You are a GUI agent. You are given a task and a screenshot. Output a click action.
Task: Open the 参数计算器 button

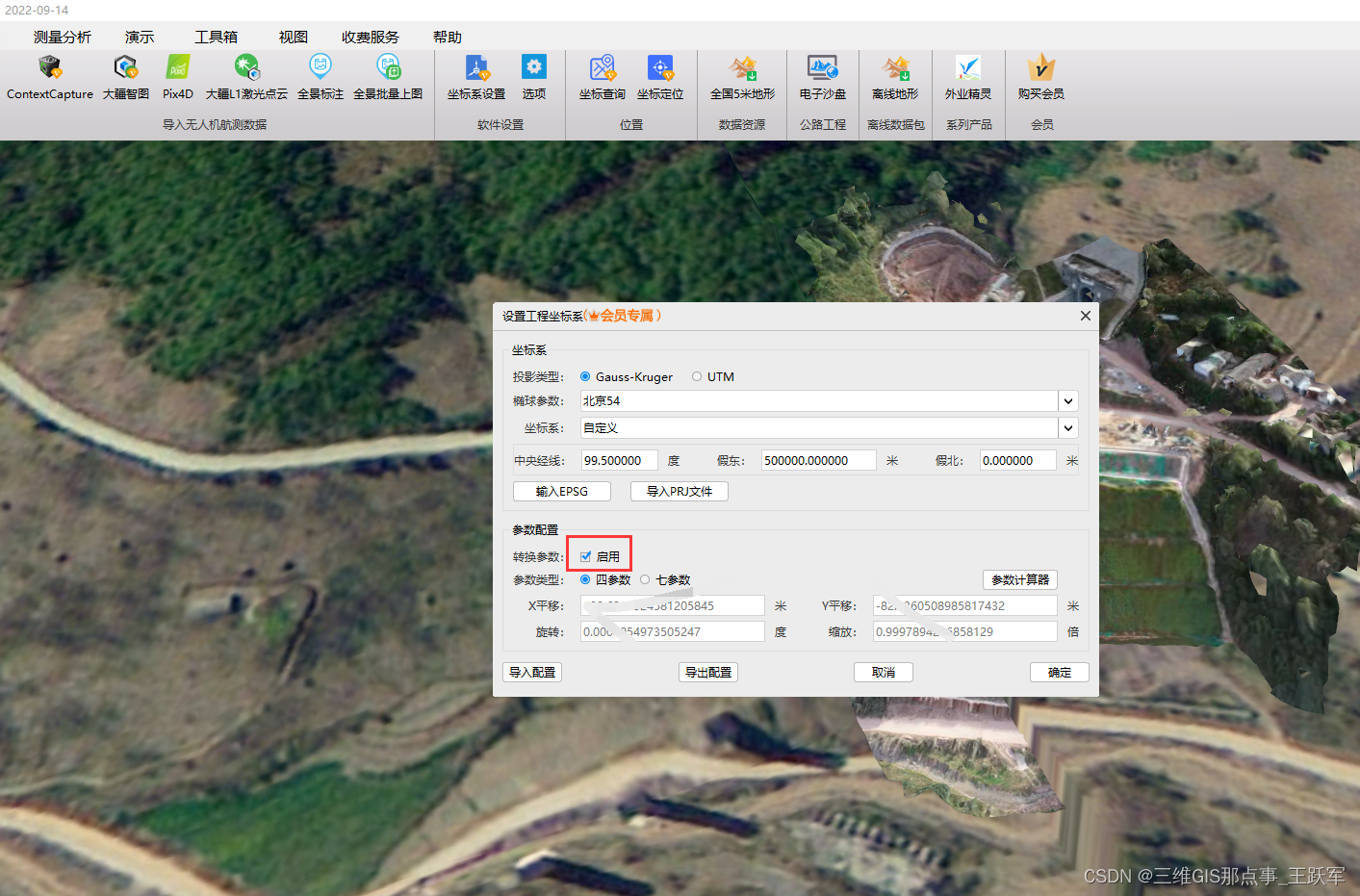[1020, 579]
